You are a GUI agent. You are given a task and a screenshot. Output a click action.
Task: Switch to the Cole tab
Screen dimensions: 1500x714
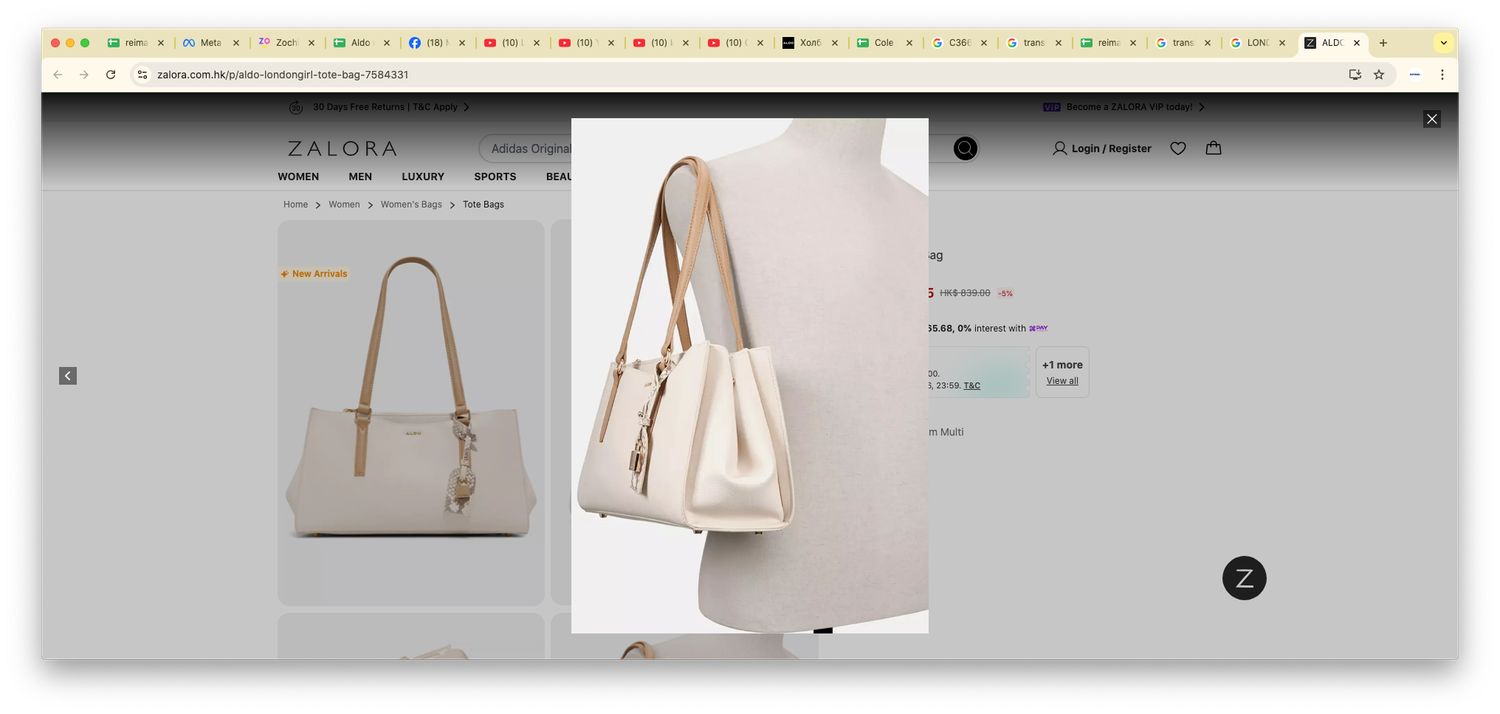[884, 43]
